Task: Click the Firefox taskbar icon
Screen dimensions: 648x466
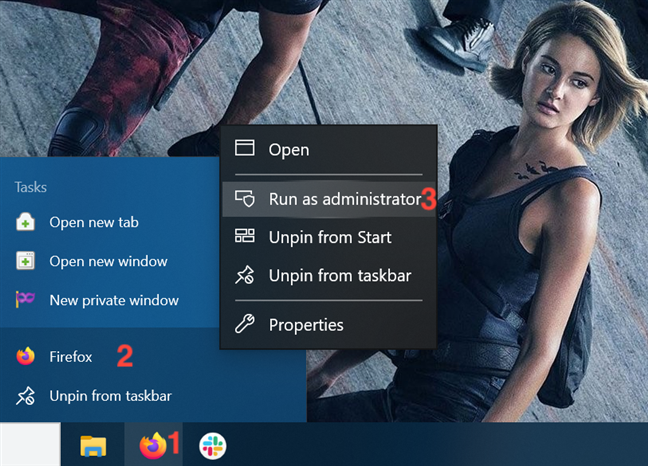Action: tap(153, 445)
